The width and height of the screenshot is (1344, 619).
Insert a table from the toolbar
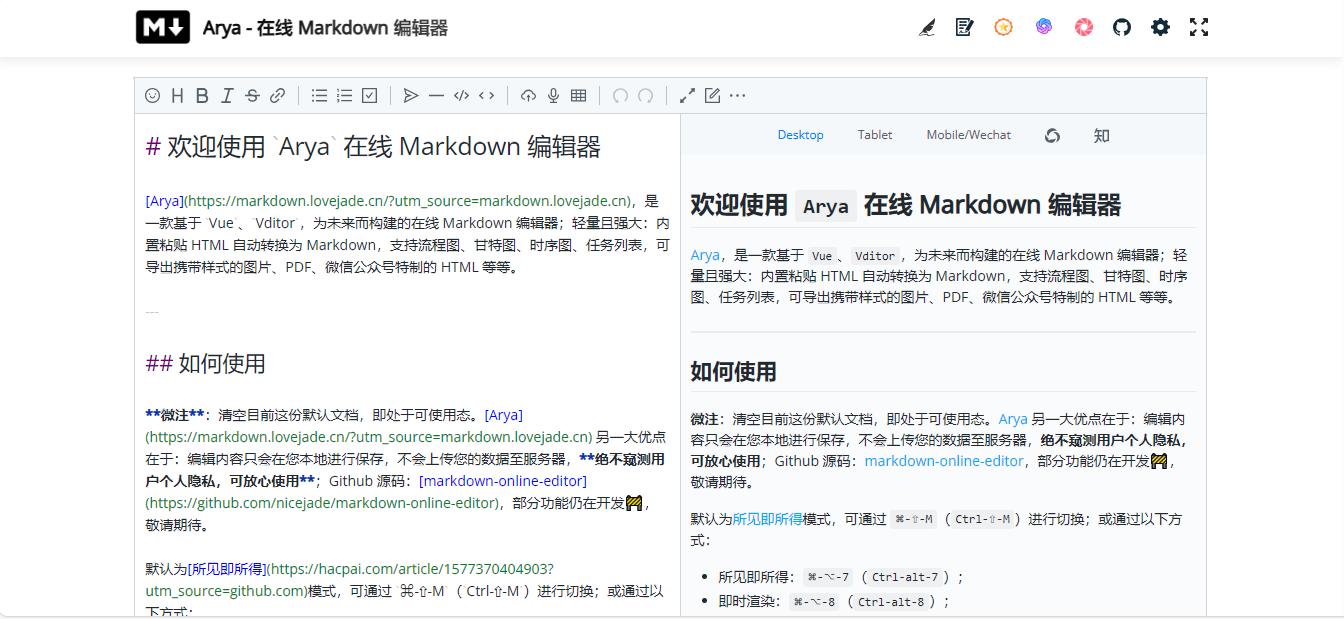(x=579, y=95)
